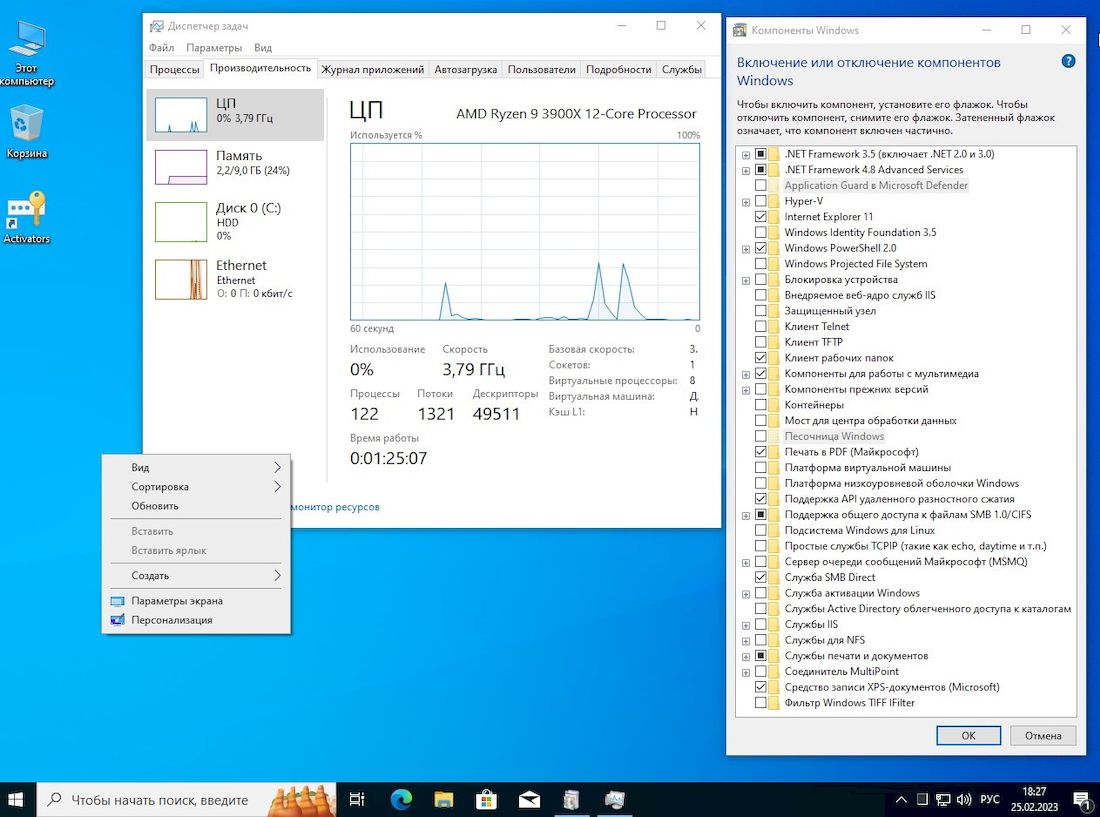Expand the Hyper-V tree node
The height and width of the screenshot is (817, 1100).
click(746, 202)
